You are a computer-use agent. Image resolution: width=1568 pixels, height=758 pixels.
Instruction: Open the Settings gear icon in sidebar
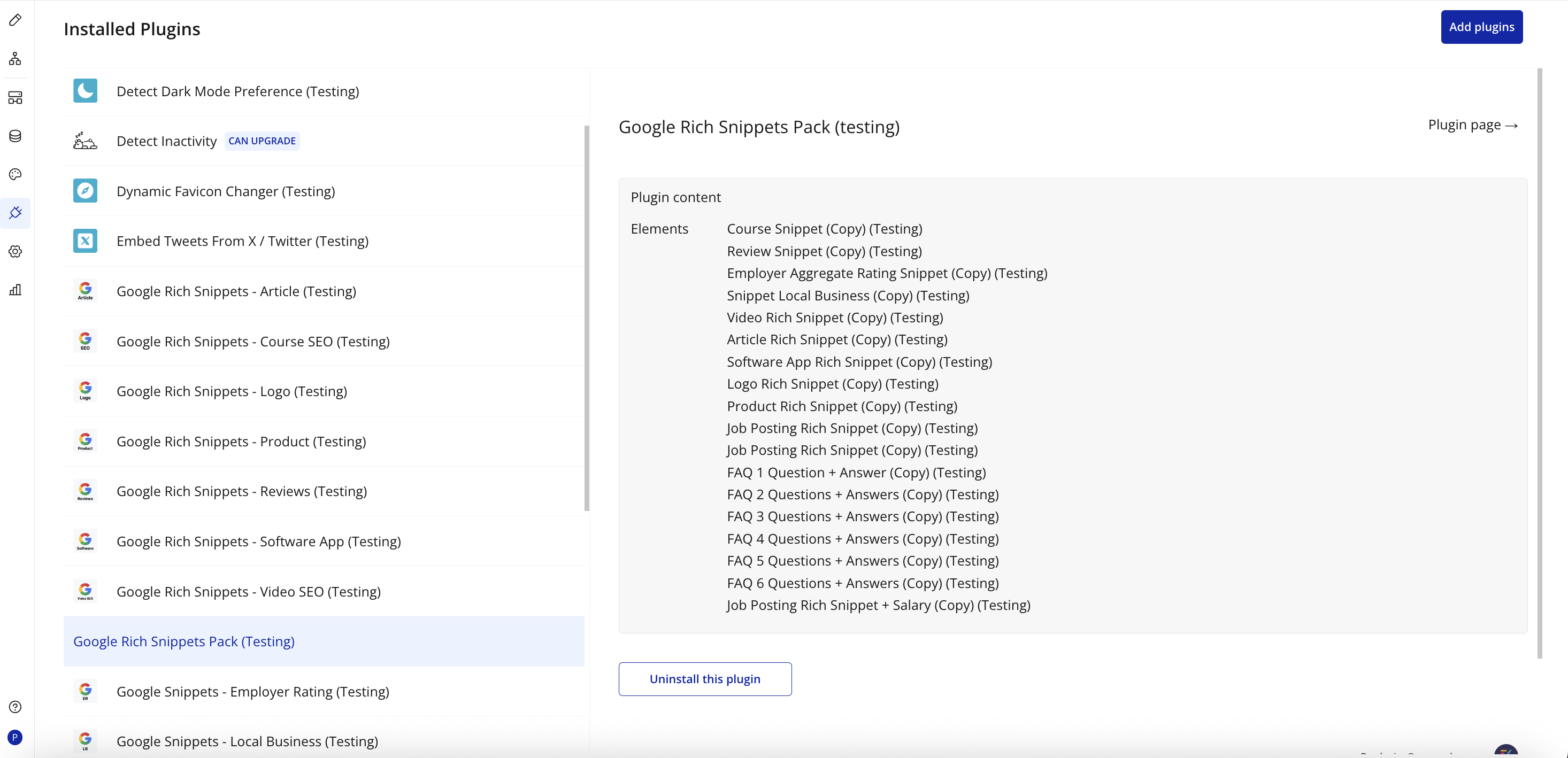tap(15, 251)
